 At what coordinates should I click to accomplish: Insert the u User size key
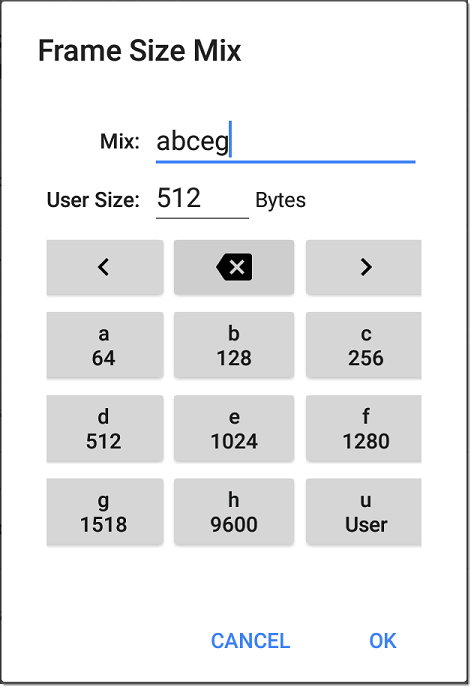364,512
